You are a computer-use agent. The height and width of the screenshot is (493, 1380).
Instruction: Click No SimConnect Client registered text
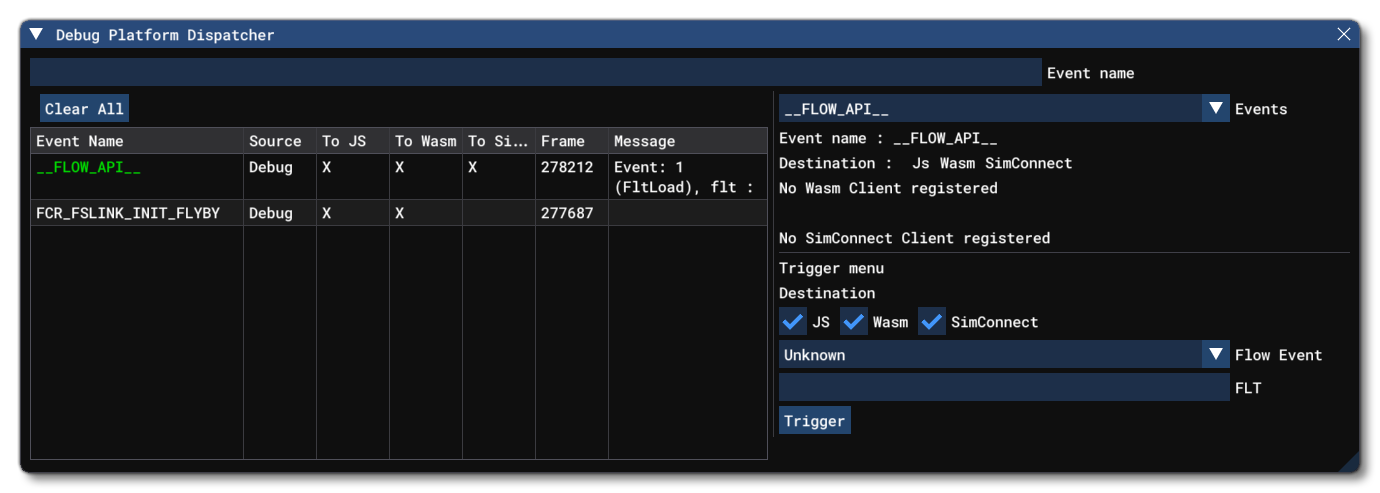[915, 238]
